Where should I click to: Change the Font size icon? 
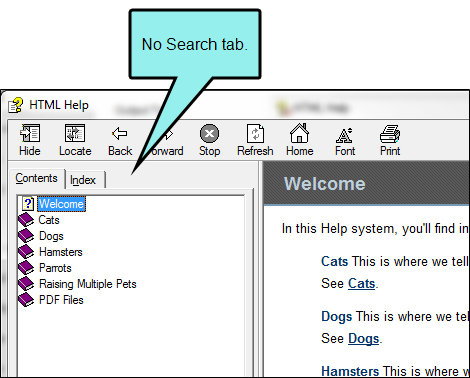pyautogui.click(x=344, y=135)
